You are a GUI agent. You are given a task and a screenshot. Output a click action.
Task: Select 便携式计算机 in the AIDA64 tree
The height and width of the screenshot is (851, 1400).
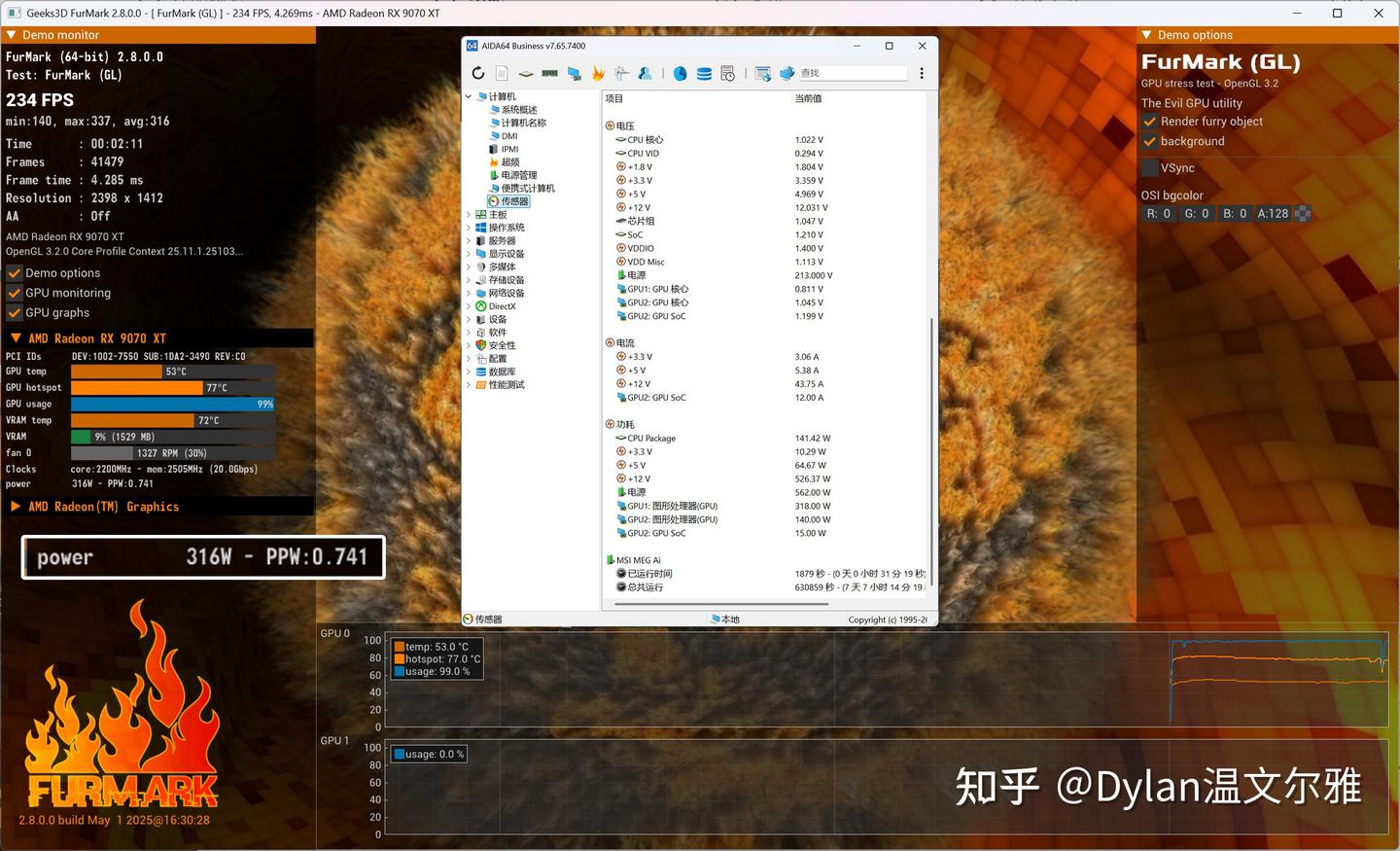[528, 189]
